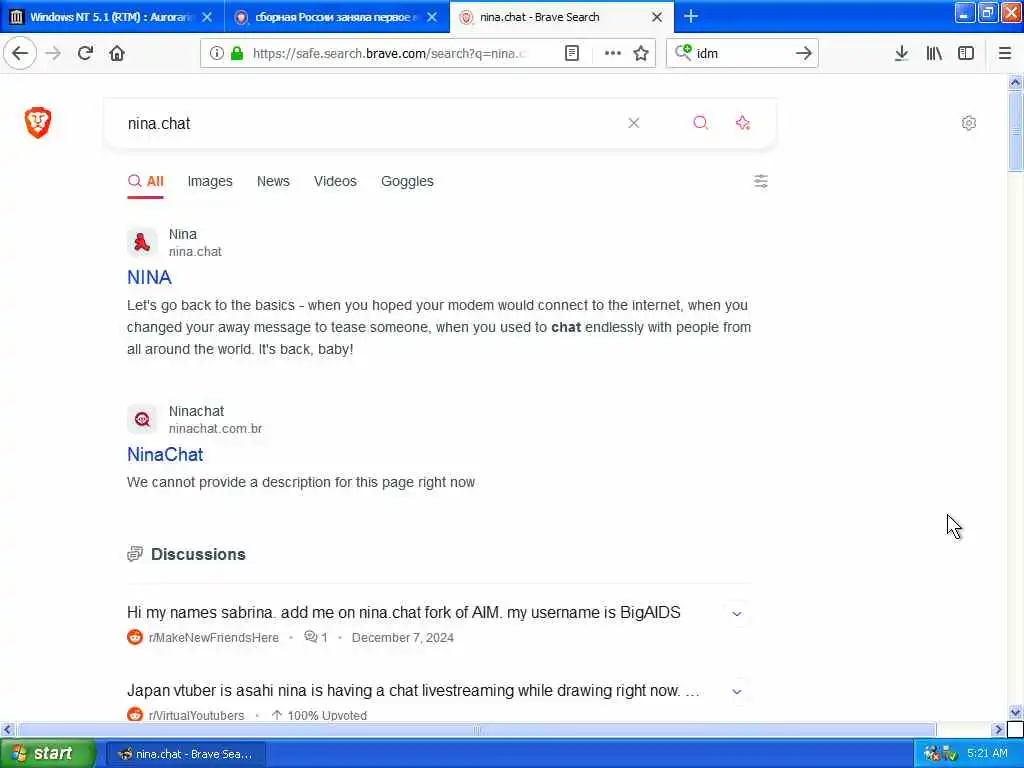The width and height of the screenshot is (1024, 768).
Task: Click vertical scrollbar down arrow
Action: coord(1015,712)
